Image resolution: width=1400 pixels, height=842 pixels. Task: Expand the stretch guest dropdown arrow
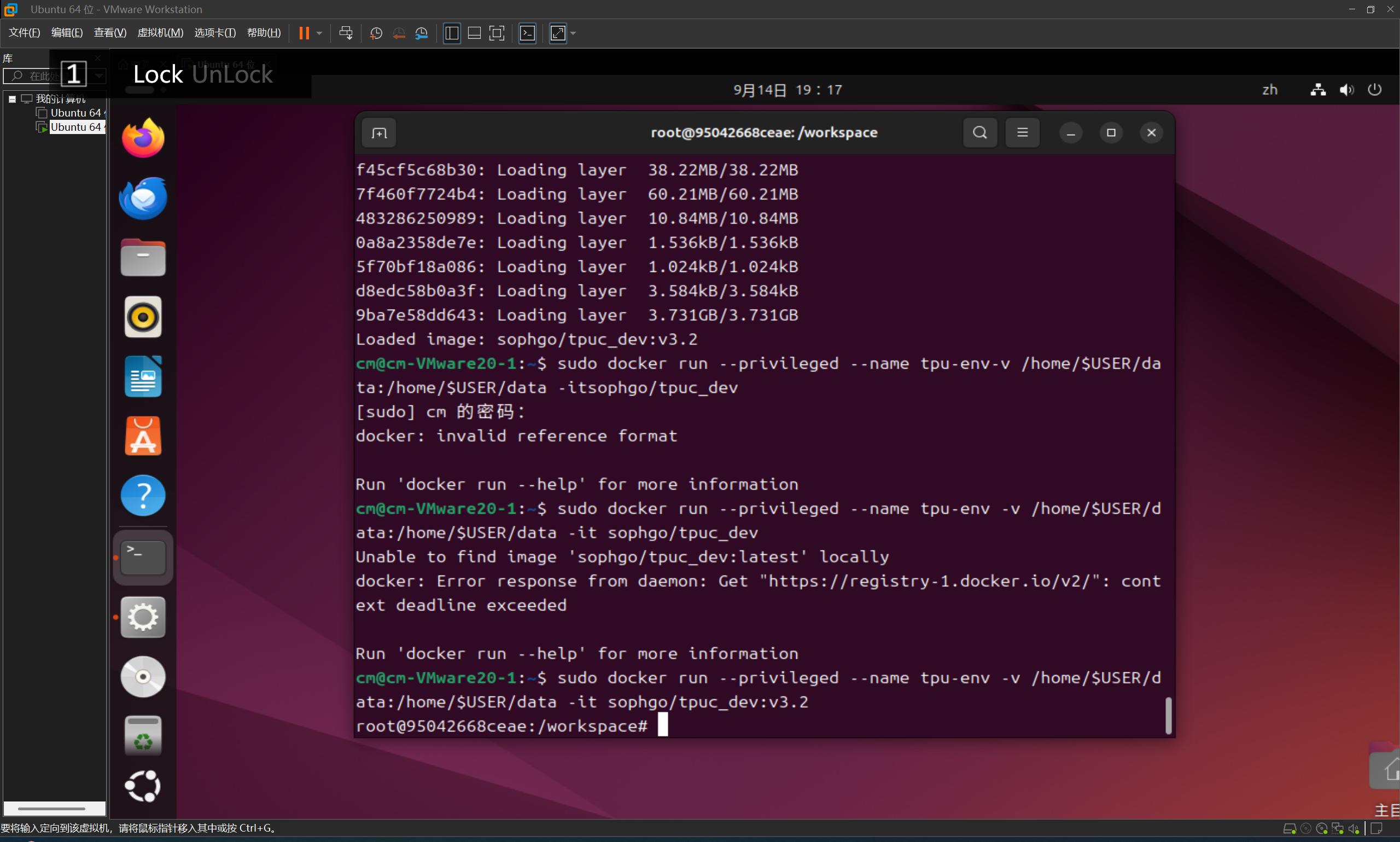(x=573, y=33)
